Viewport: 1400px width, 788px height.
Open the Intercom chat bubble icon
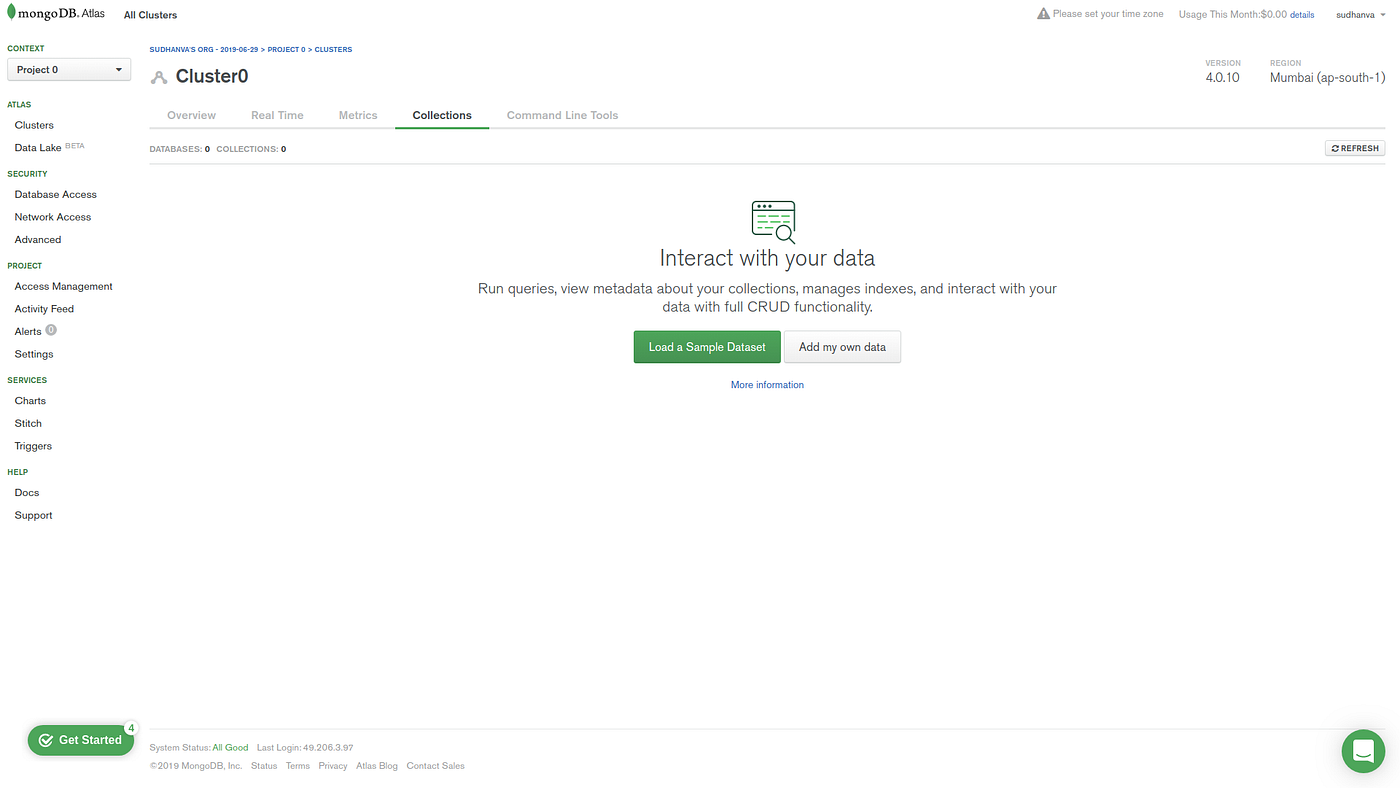pyautogui.click(x=1362, y=750)
